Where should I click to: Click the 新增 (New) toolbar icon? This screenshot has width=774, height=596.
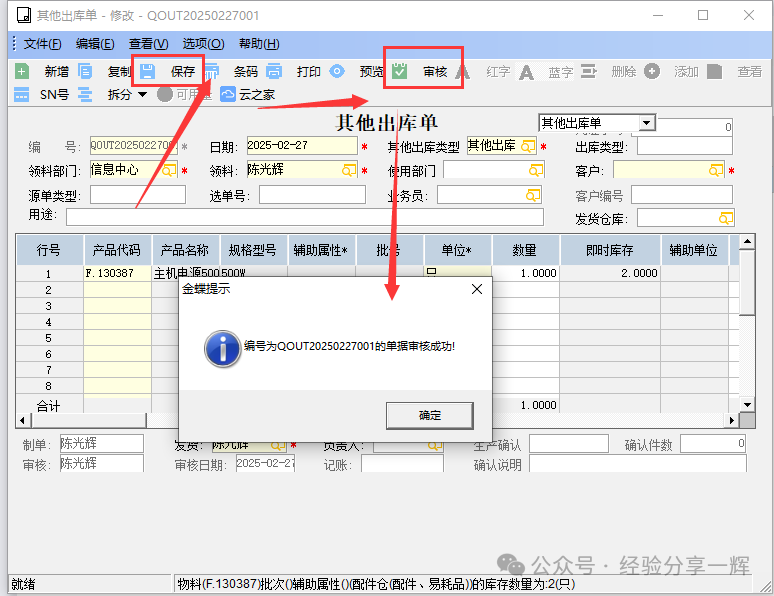[x=21, y=71]
